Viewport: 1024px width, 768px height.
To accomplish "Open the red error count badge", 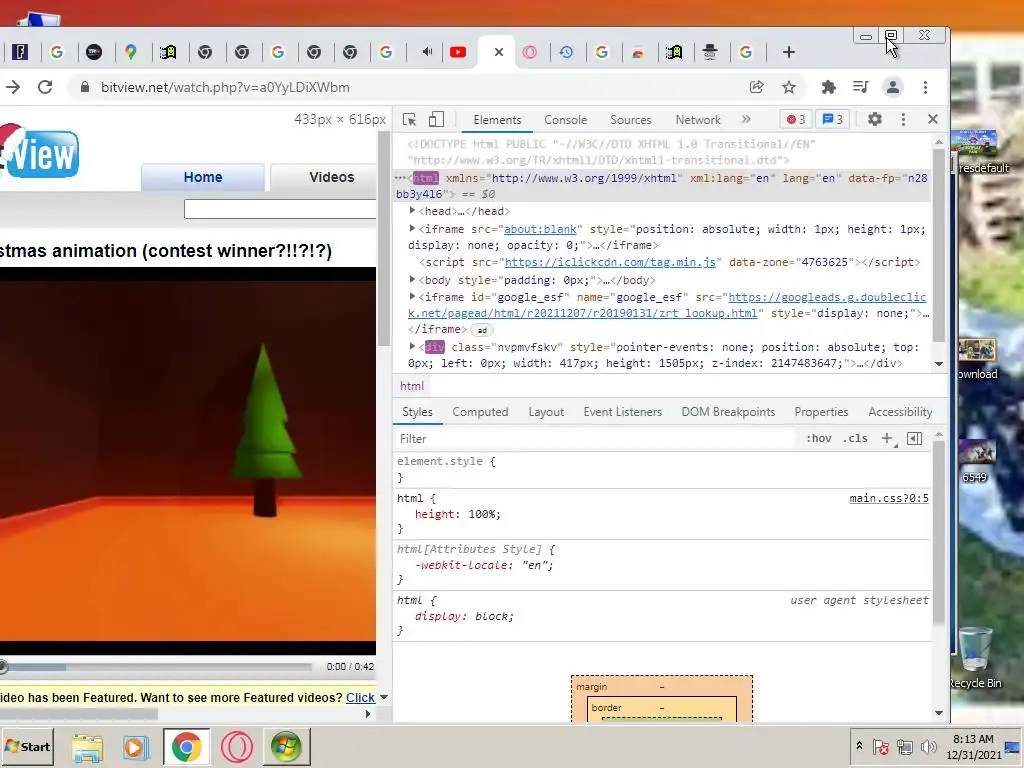I will click(x=796, y=120).
